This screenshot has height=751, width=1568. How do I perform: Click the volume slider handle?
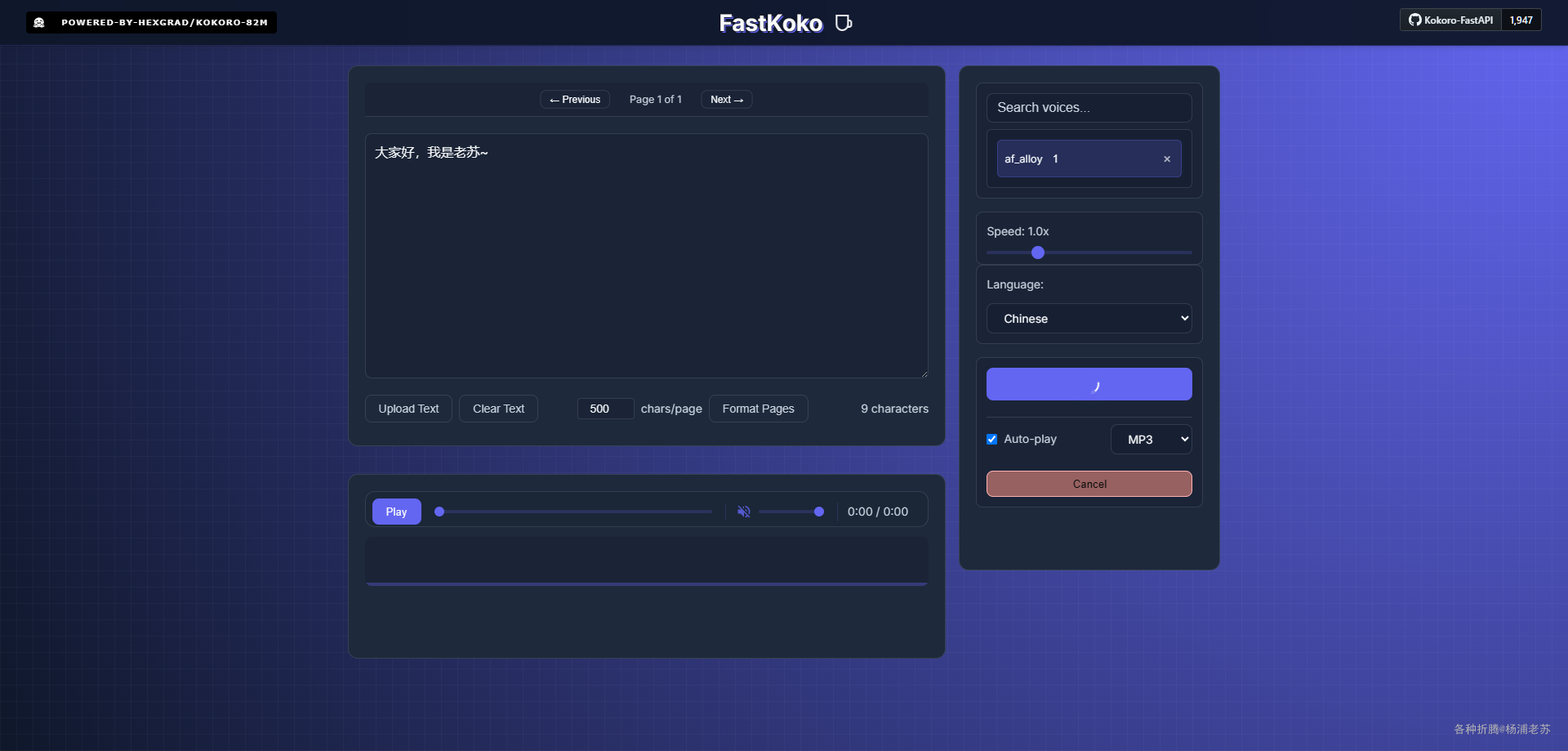(x=819, y=512)
